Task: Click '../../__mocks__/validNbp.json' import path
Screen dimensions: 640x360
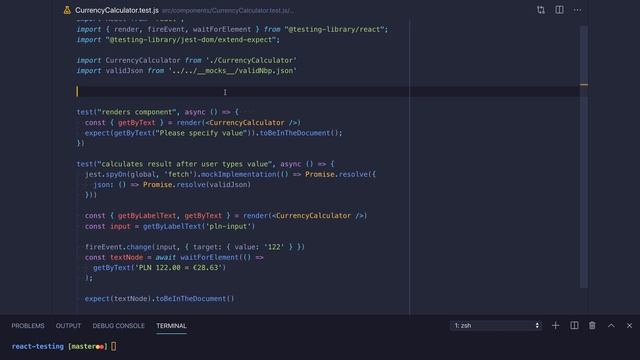Action: click(x=232, y=71)
